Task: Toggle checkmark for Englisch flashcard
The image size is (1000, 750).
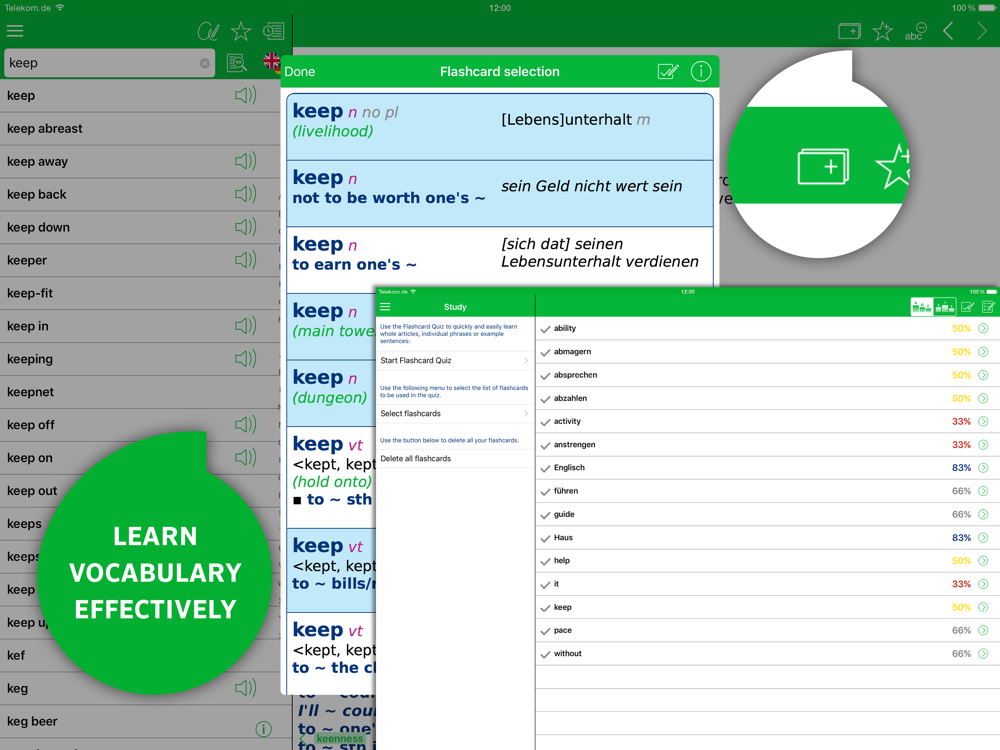Action: [x=545, y=468]
